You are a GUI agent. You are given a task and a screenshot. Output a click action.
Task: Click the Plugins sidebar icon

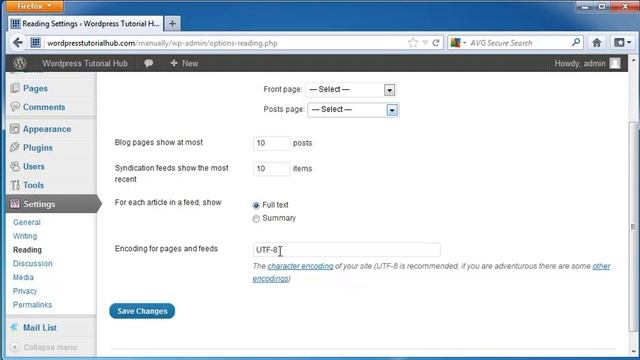(x=15, y=147)
